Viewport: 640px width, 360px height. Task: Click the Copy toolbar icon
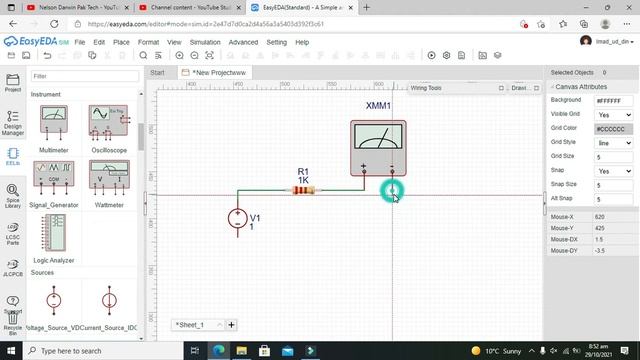click(92, 55)
